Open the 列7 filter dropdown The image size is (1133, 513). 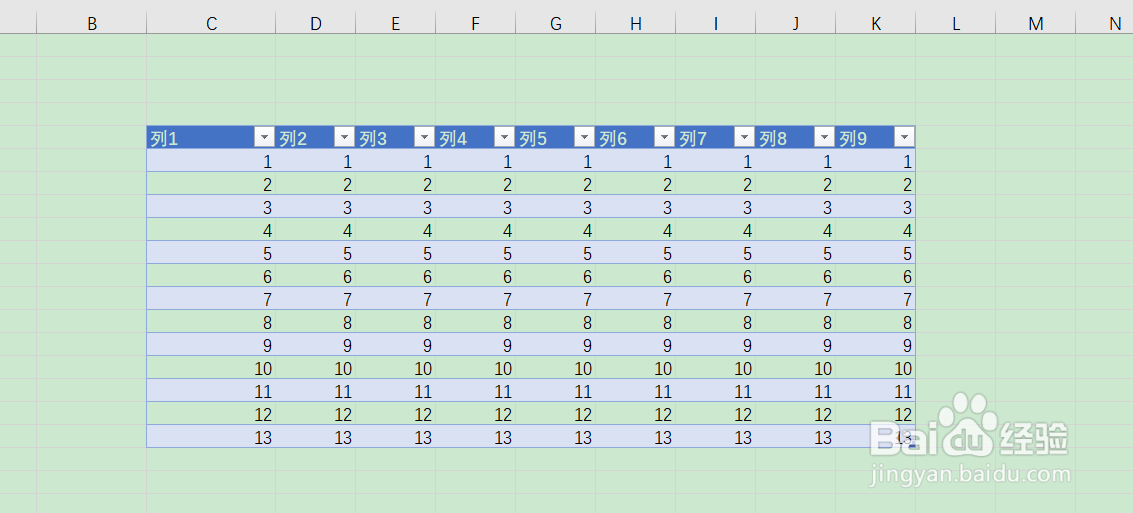pyautogui.click(x=745, y=137)
